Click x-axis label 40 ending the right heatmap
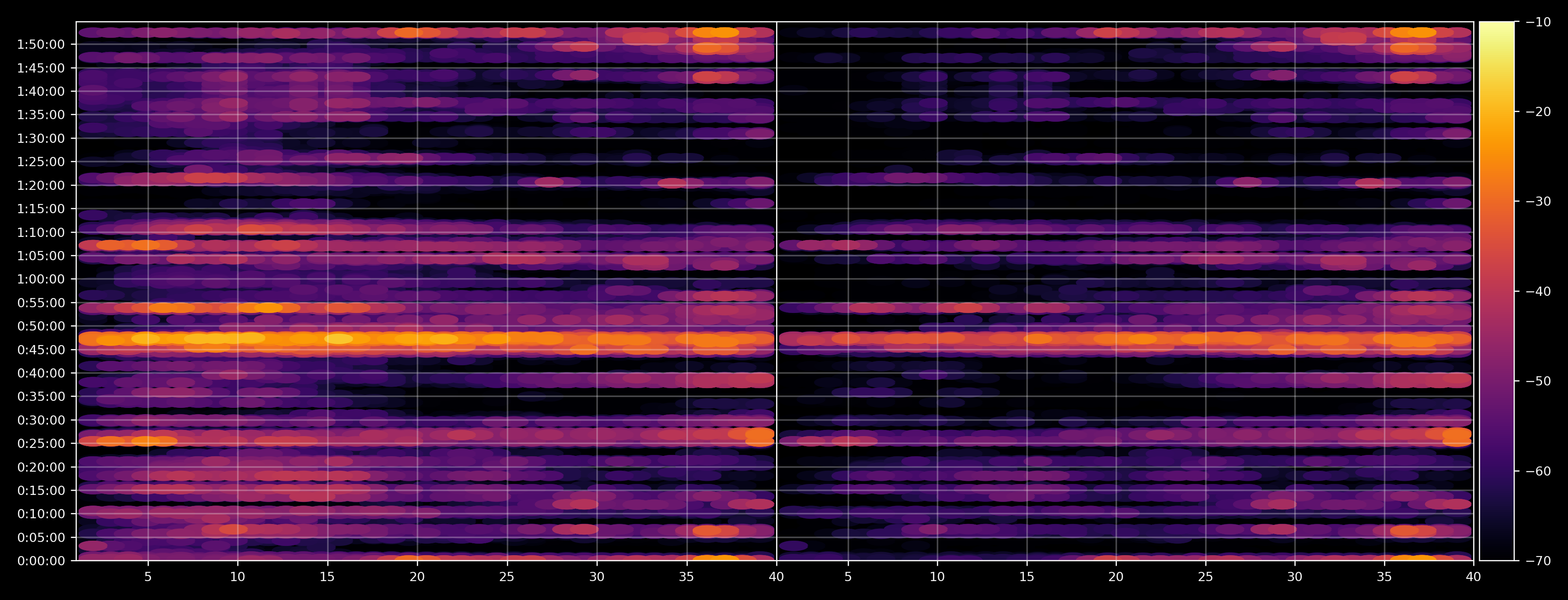This screenshot has height=600, width=1568. [x=1474, y=577]
